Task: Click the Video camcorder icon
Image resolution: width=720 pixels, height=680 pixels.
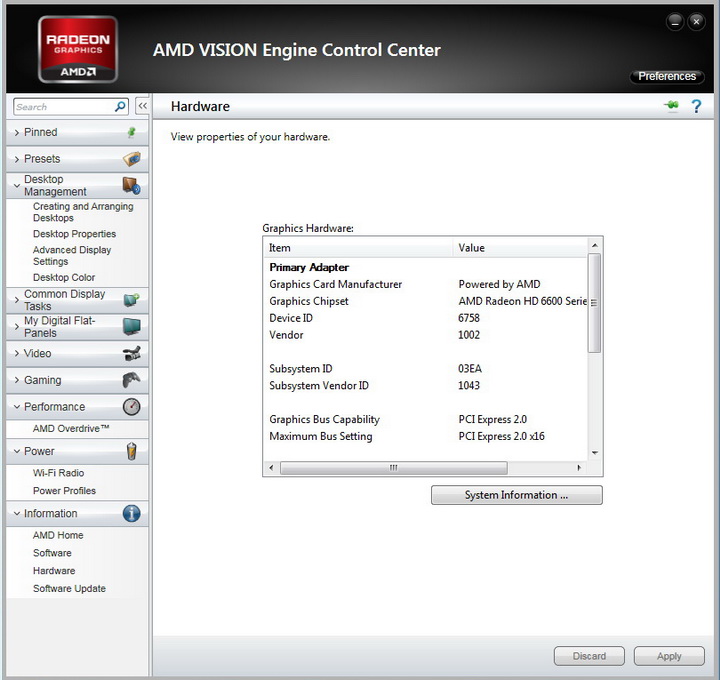Action: [x=132, y=354]
